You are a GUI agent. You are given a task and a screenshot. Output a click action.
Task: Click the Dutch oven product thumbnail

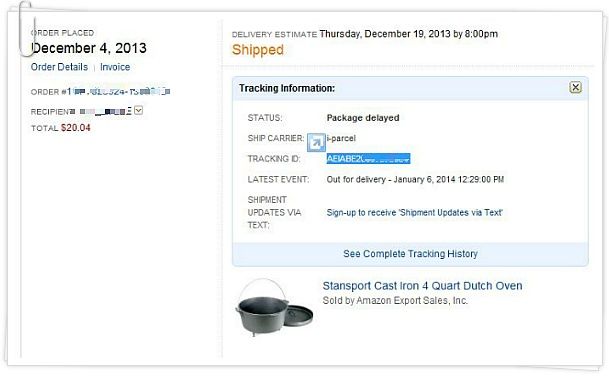(274, 307)
